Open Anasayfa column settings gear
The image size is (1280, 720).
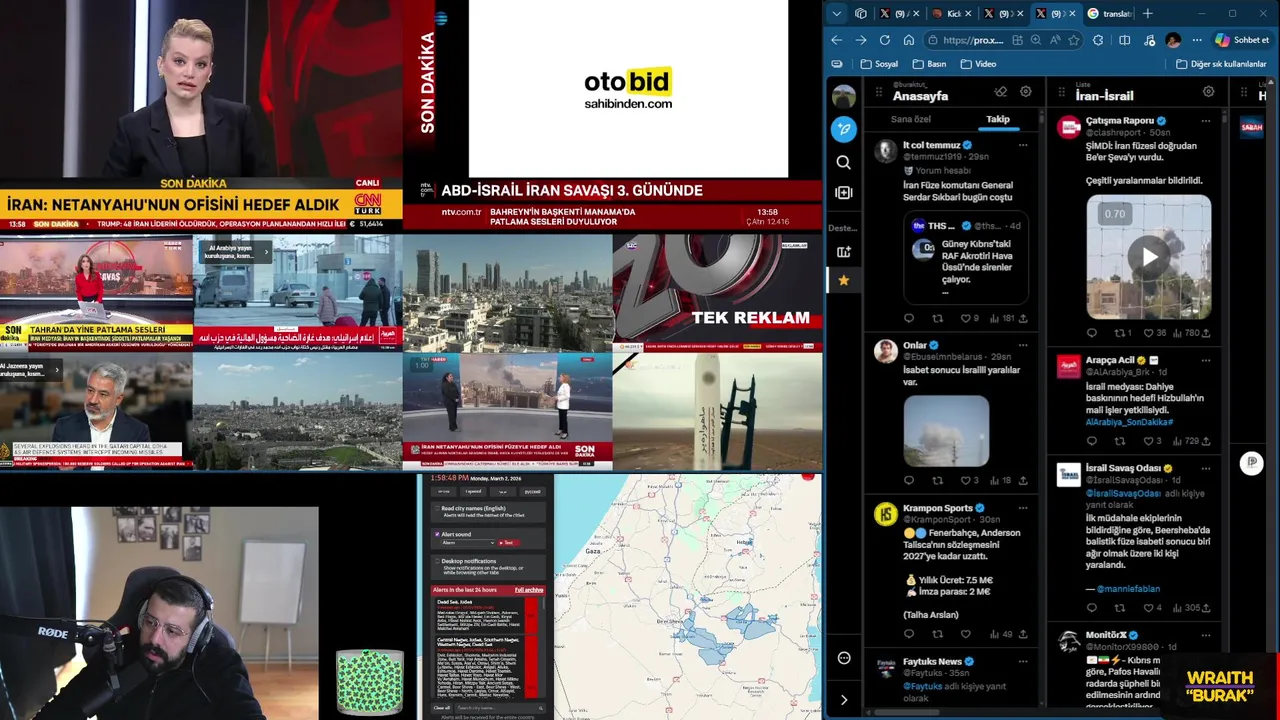tap(1026, 92)
